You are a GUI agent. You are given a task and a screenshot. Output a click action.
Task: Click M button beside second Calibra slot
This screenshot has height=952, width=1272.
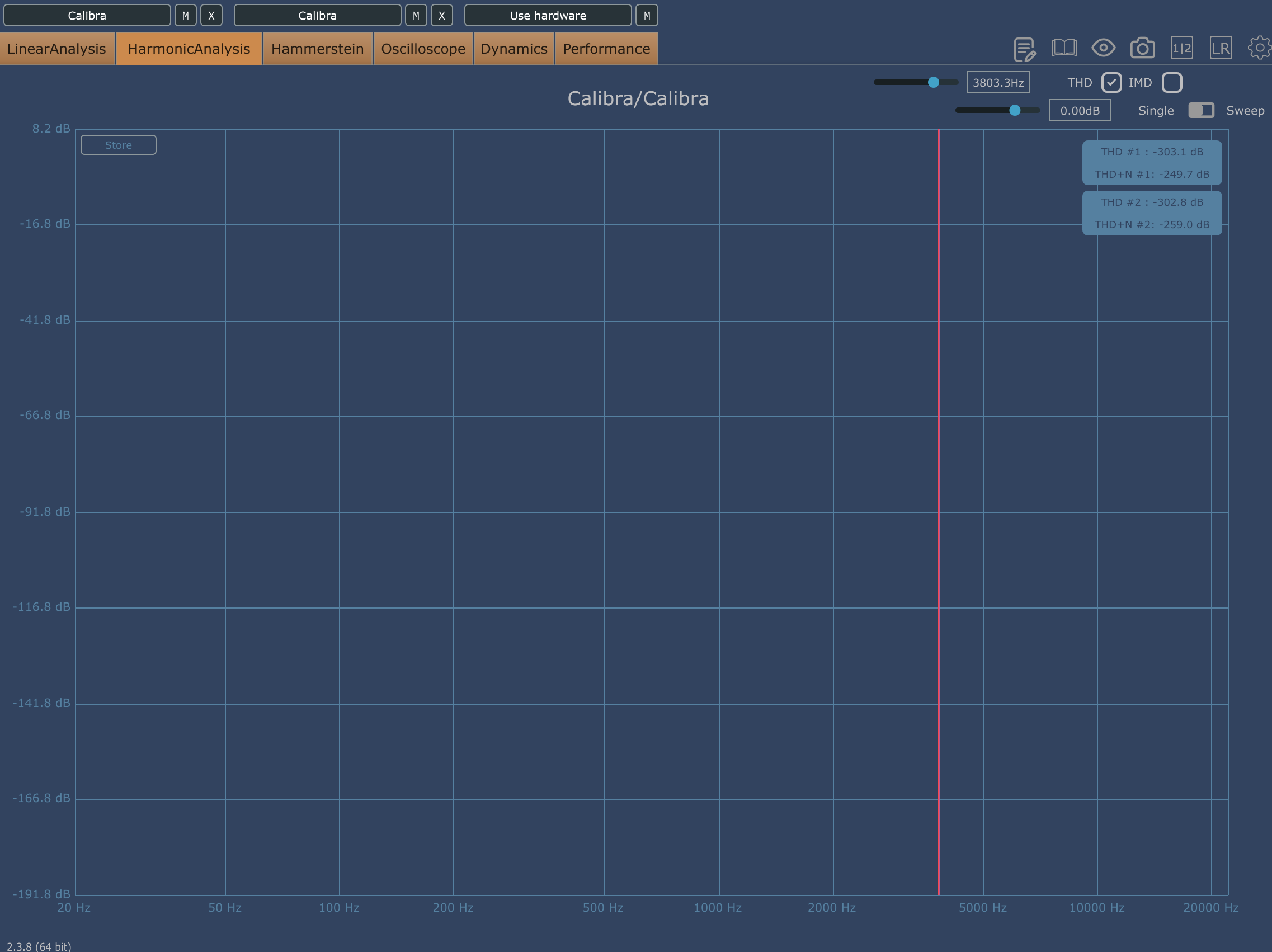coord(416,16)
